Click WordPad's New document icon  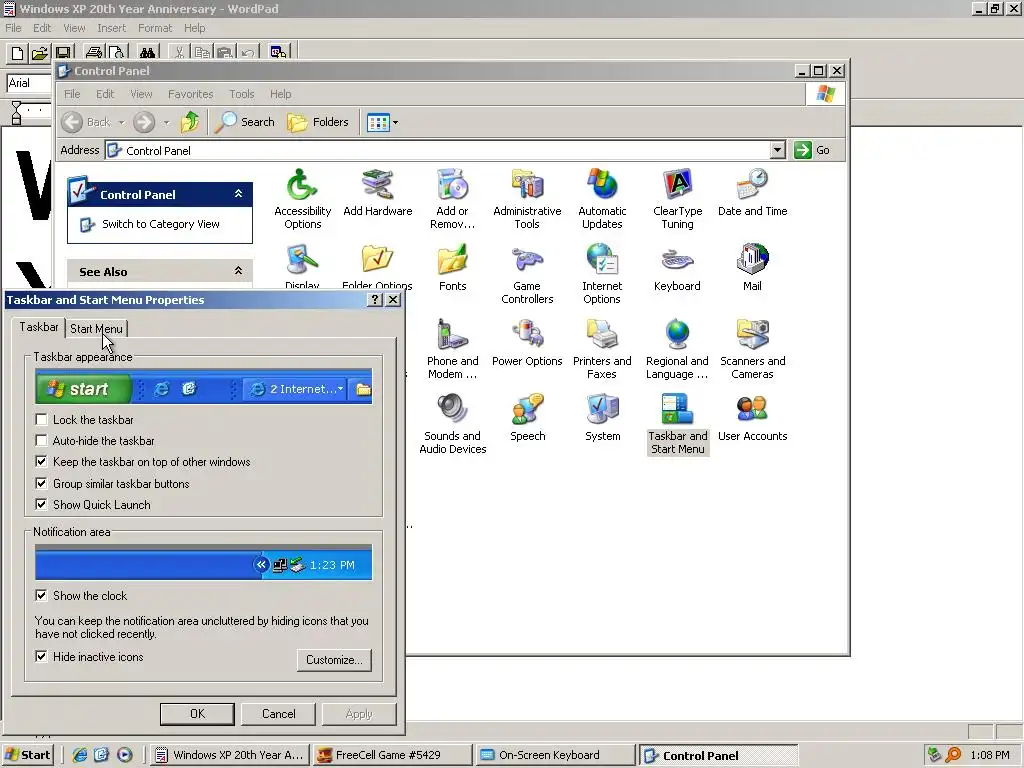18,52
